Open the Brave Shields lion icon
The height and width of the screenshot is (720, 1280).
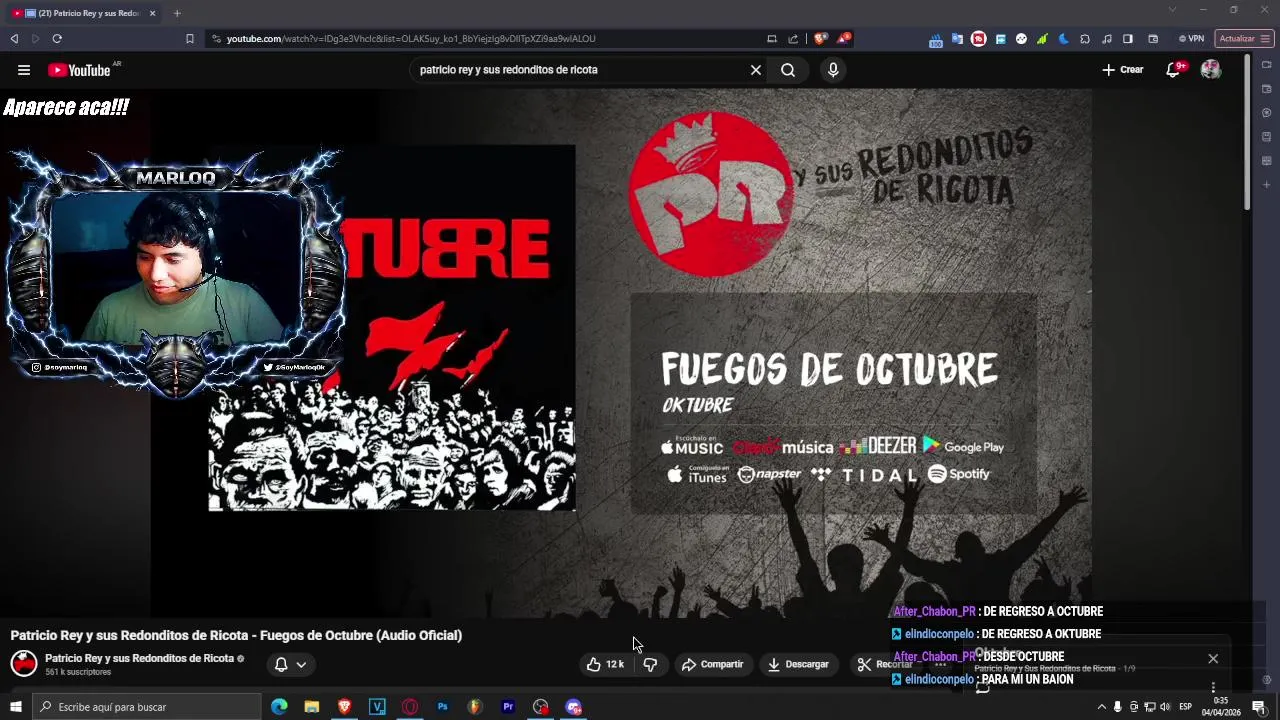[x=820, y=39]
